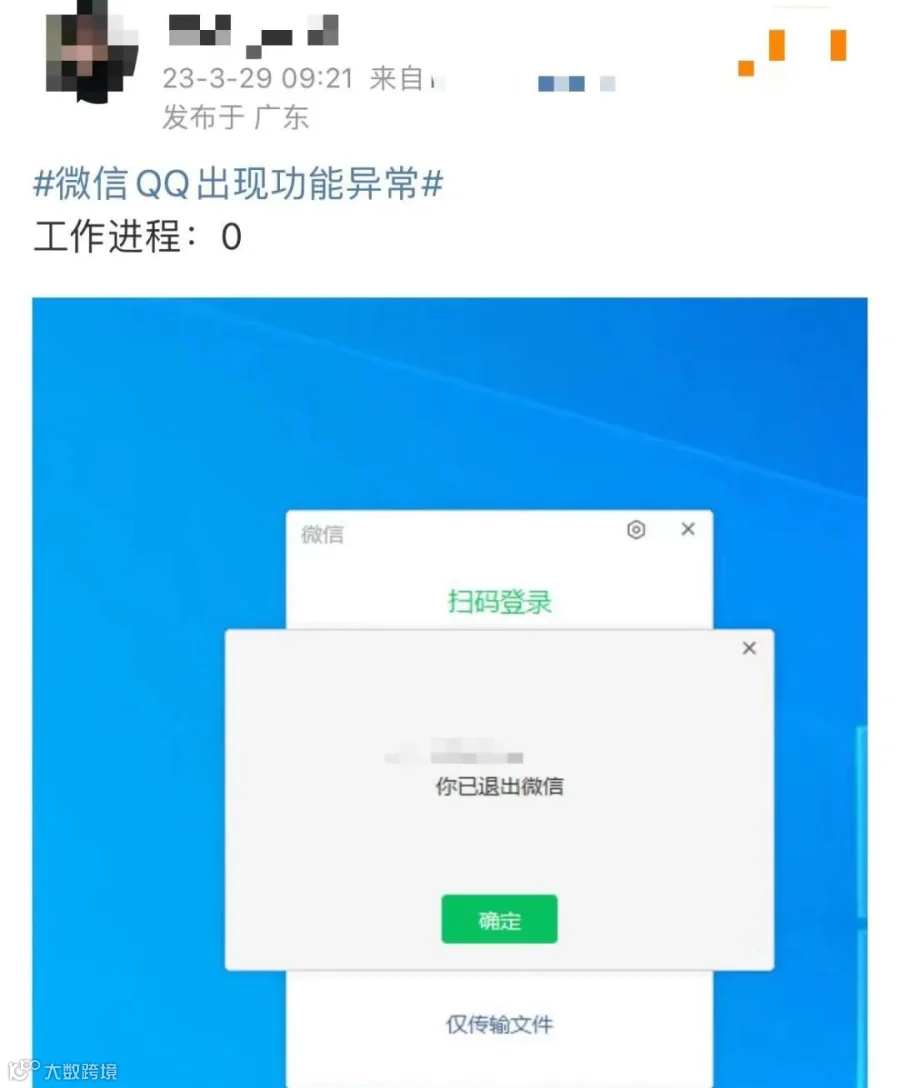Screen dimensions: 900x1088
Task: Open the #微信QQ出现功能异常# hashtag topic
Action: click(238, 185)
